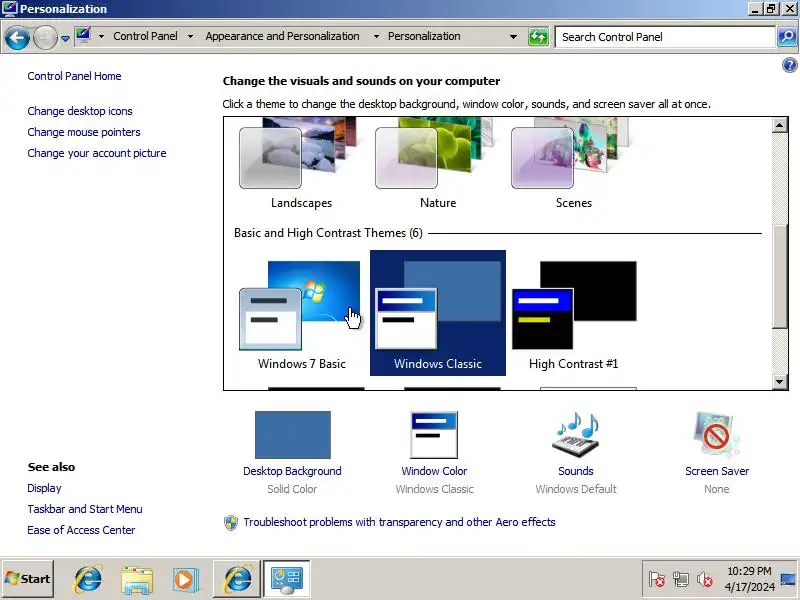Refresh the page with the green arrows icon
Image resolution: width=800 pixels, height=600 pixels.
point(538,37)
